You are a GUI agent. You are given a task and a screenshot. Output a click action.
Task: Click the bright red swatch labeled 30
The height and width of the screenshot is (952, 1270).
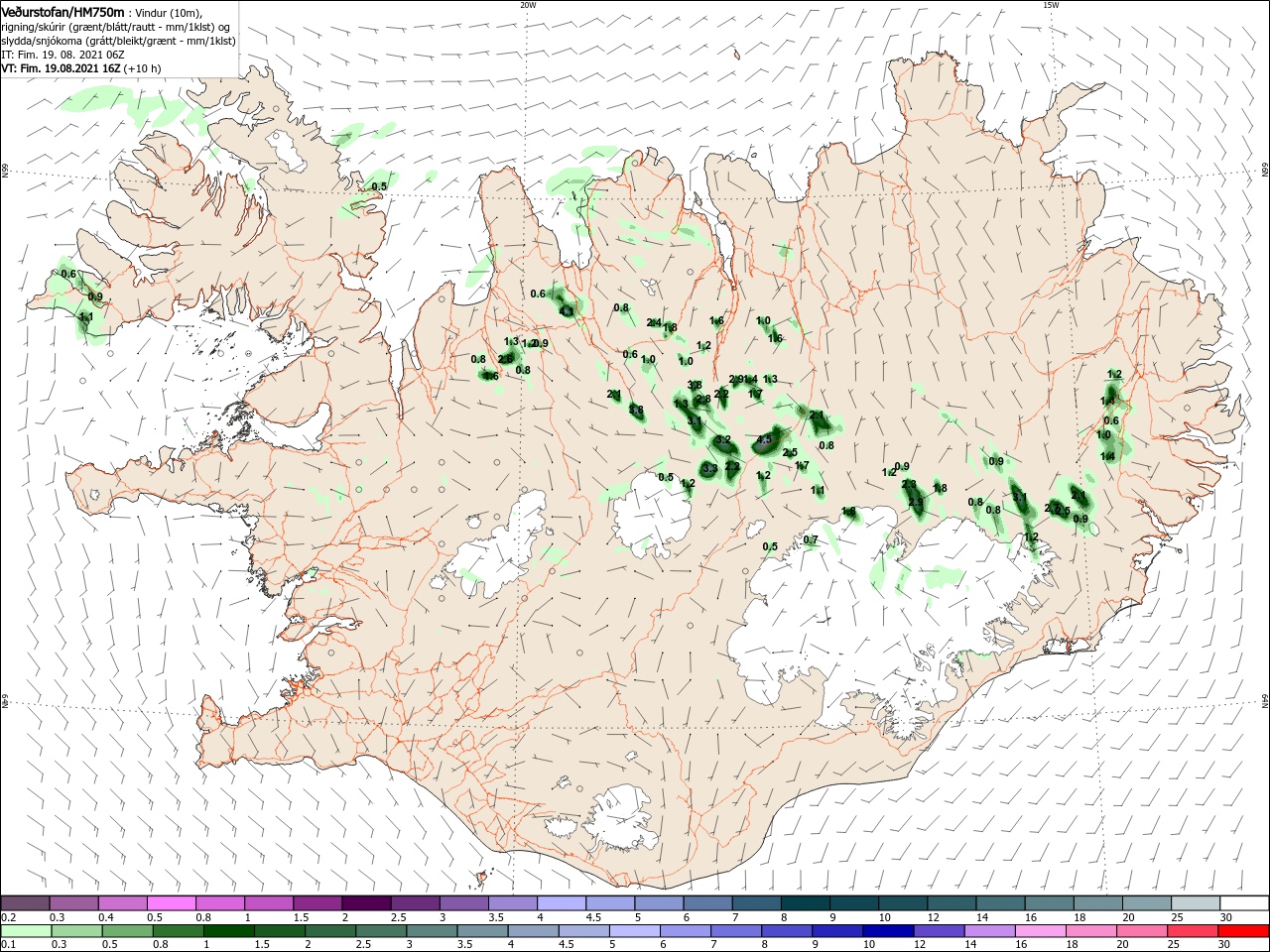coord(1243,931)
